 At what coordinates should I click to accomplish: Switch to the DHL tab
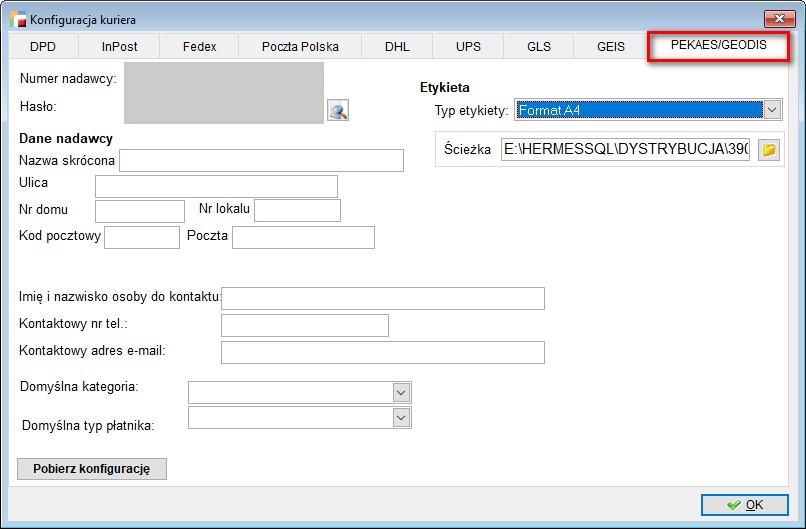tap(398, 46)
